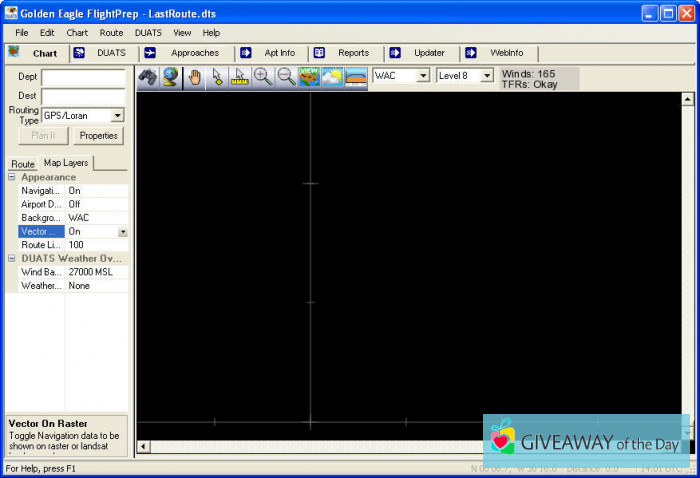Click the binoculars search icon
This screenshot has width=700, height=478.
pos(148,77)
